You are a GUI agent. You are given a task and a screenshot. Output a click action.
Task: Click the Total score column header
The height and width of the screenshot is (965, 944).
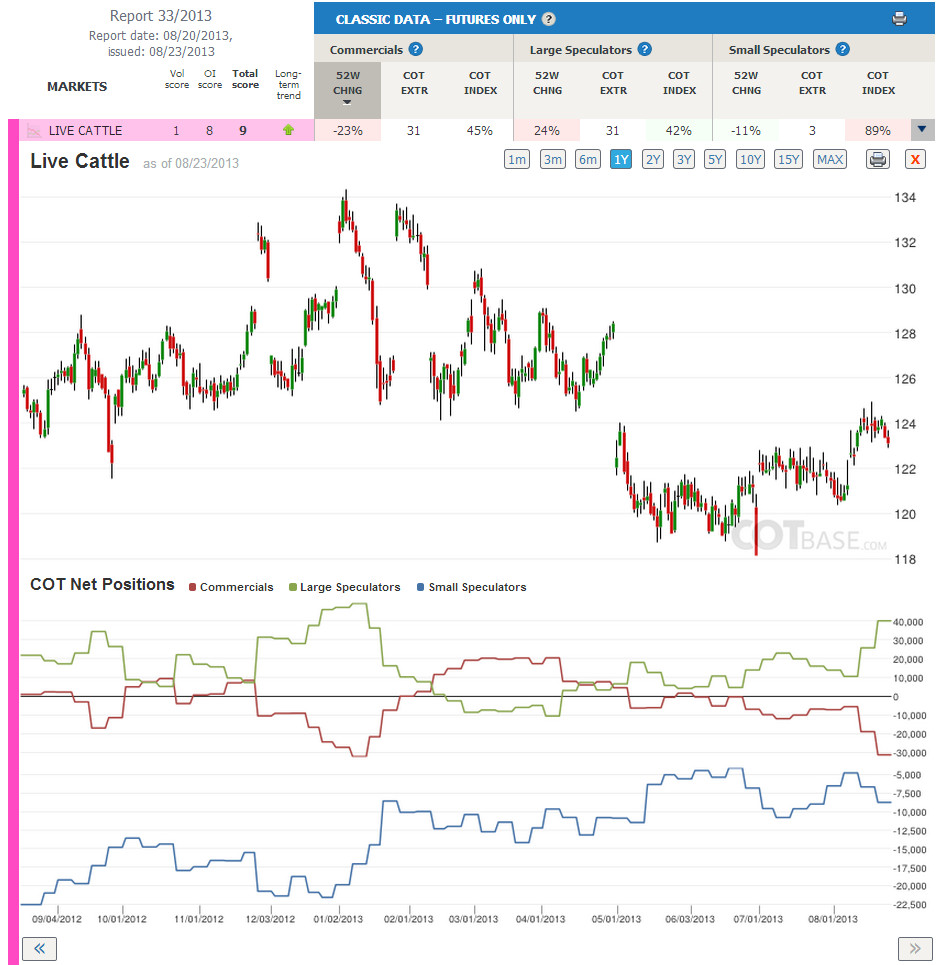pos(245,79)
